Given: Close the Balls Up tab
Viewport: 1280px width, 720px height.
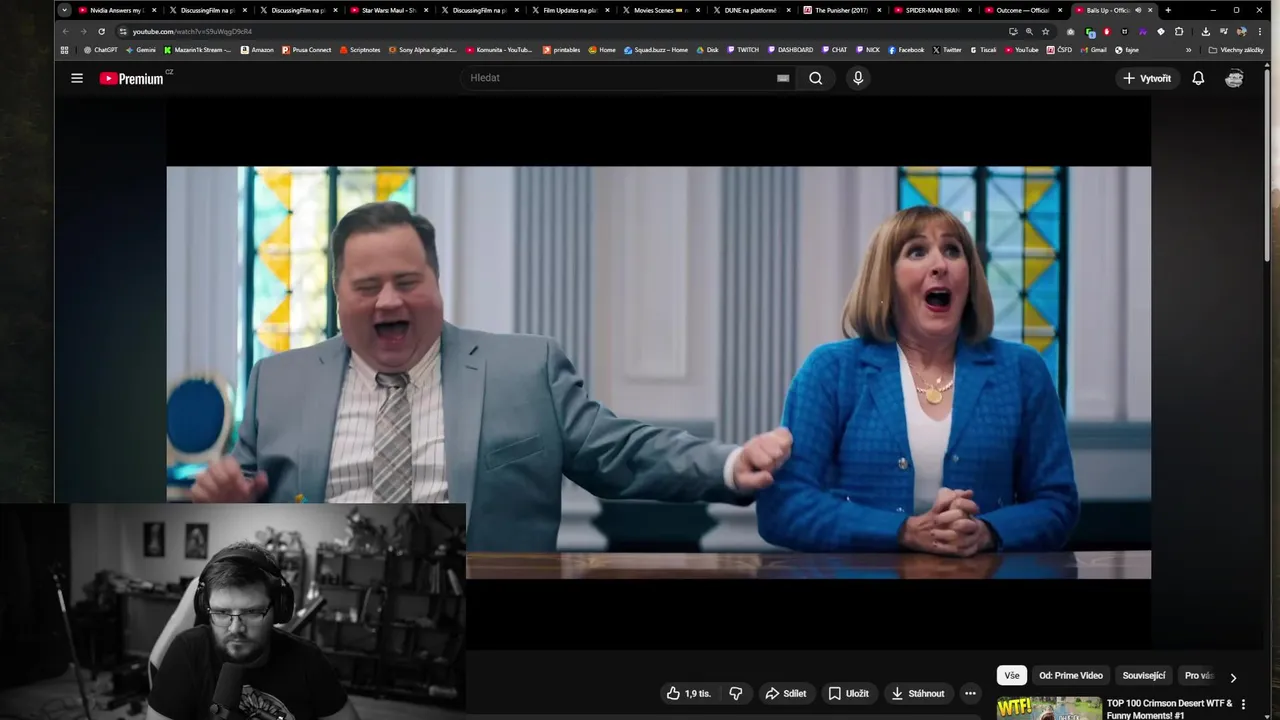Looking at the screenshot, I should pos(1150,10).
